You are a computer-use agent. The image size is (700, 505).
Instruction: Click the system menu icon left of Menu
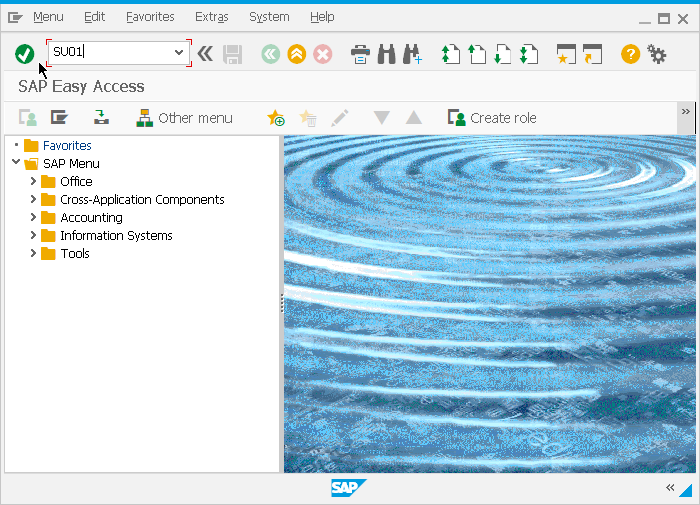click(15, 17)
